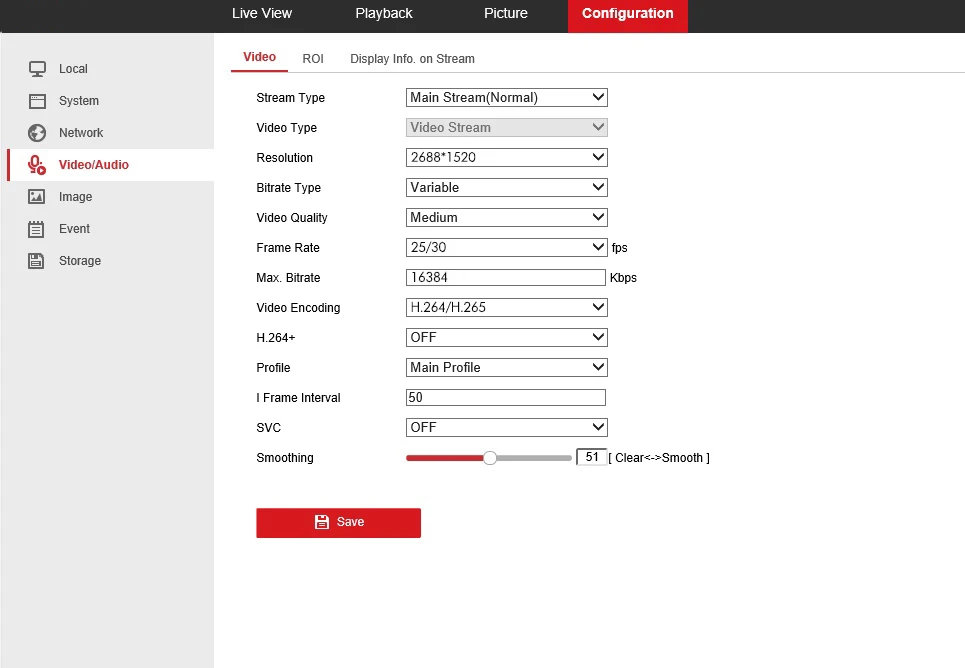Click the Save button
Viewport: 965px width, 668px height.
338,523
